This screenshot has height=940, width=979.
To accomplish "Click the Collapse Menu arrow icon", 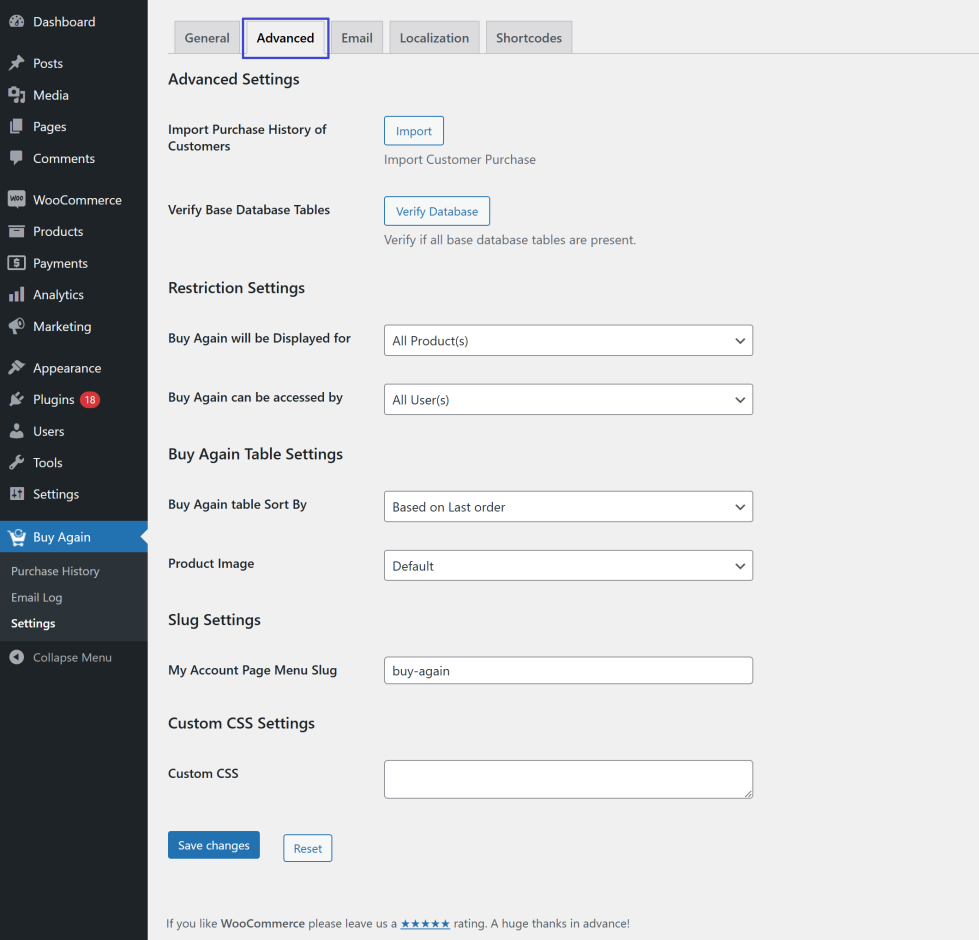I will click(16, 658).
